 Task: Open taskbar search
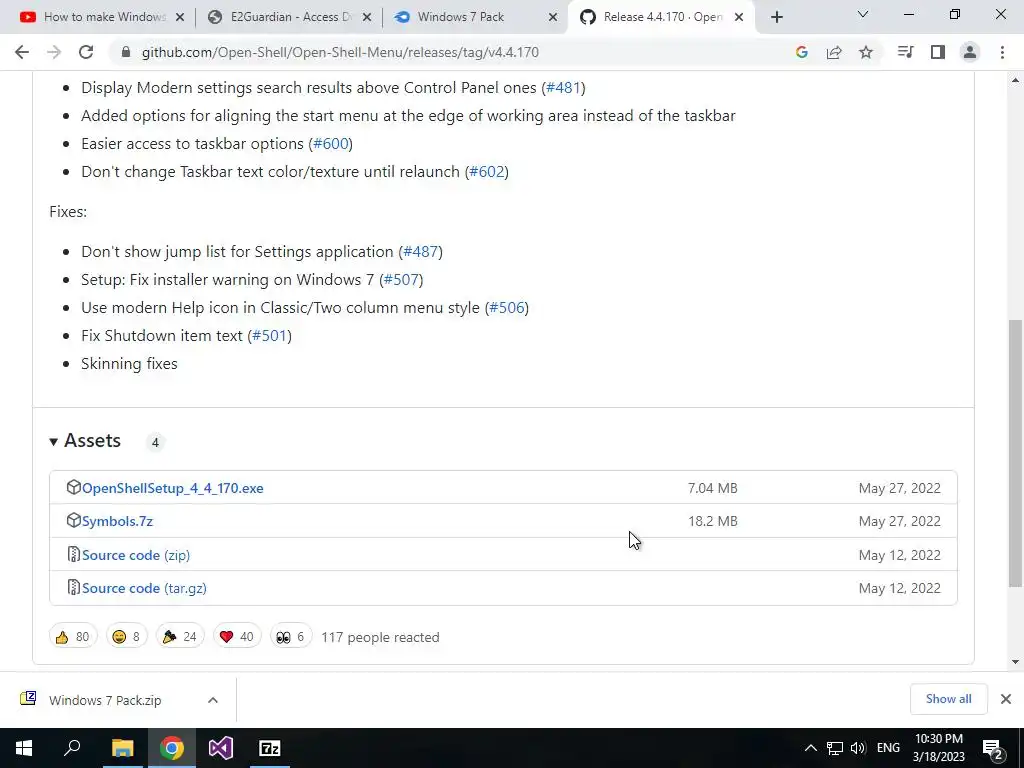click(72, 748)
